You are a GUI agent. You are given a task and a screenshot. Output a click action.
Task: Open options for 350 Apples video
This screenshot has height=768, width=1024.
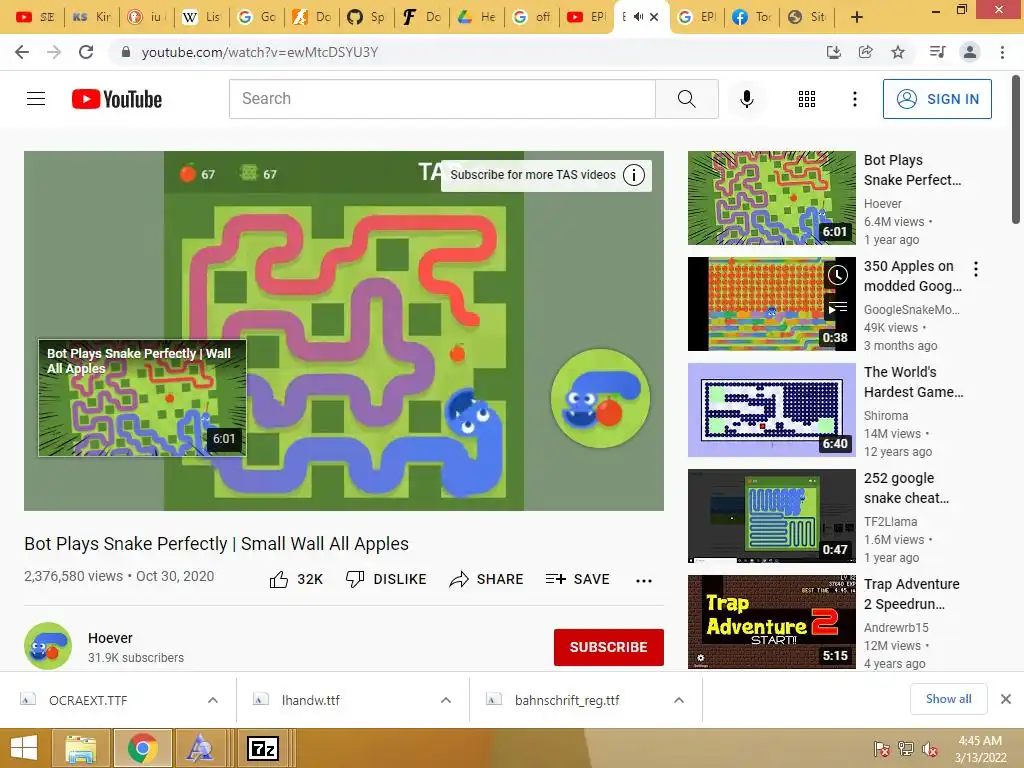(976, 268)
